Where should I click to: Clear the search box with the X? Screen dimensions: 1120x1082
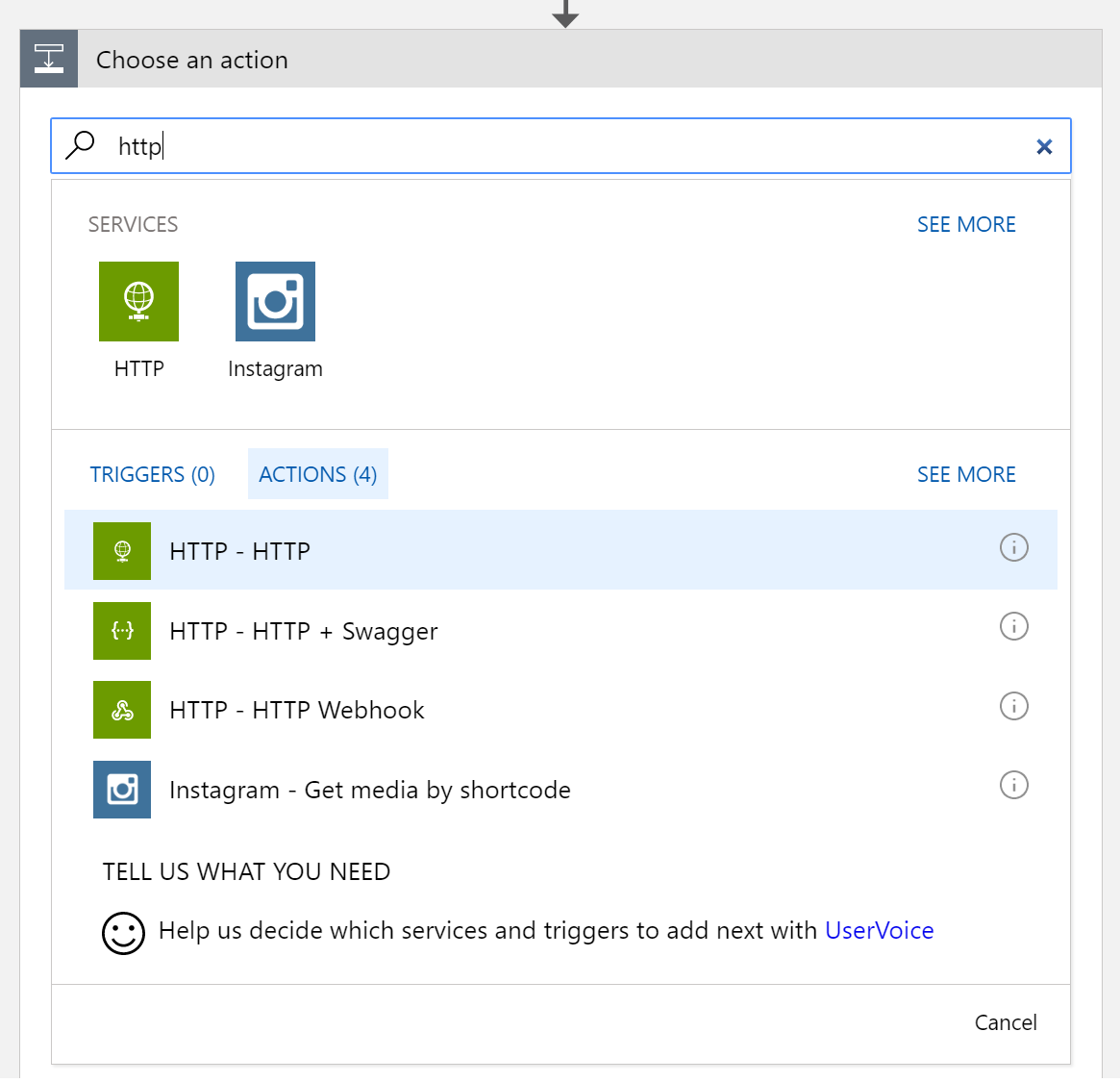[1044, 146]
